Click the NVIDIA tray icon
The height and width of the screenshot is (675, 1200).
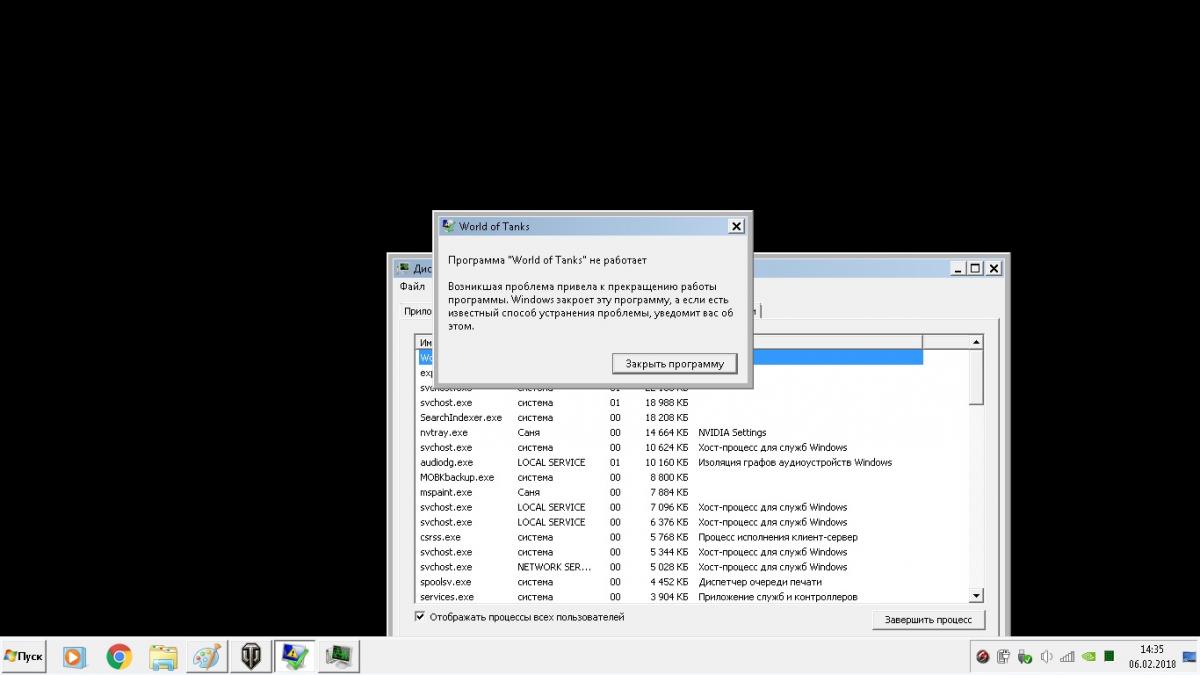1088,657
